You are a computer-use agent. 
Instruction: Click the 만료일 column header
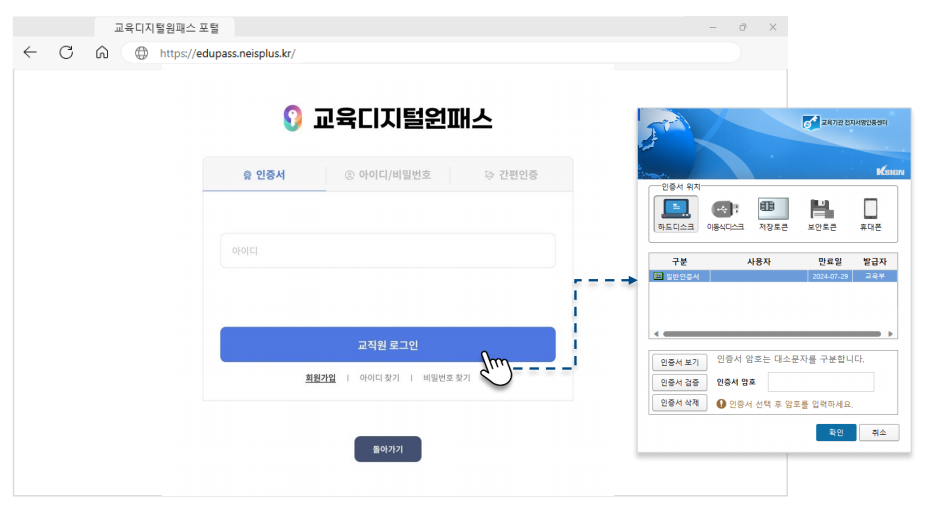tap(830, 261)
